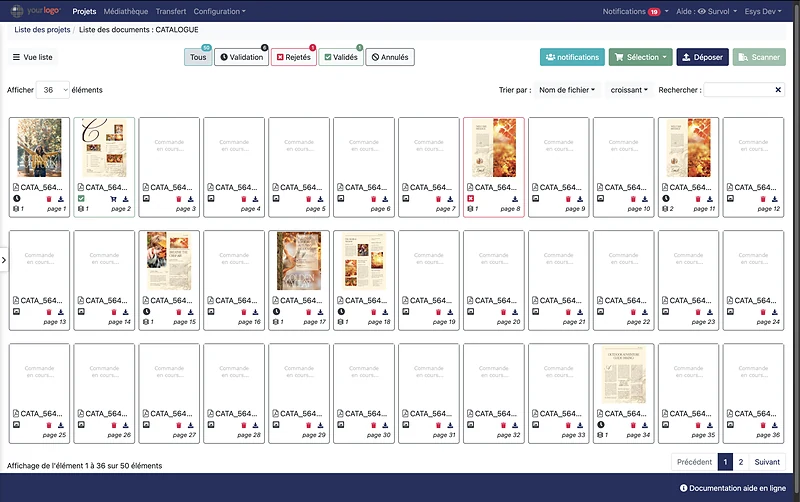Open the page 1 cover thumbnail
Screen dimensions: 800x502
(x=39, y=148)
